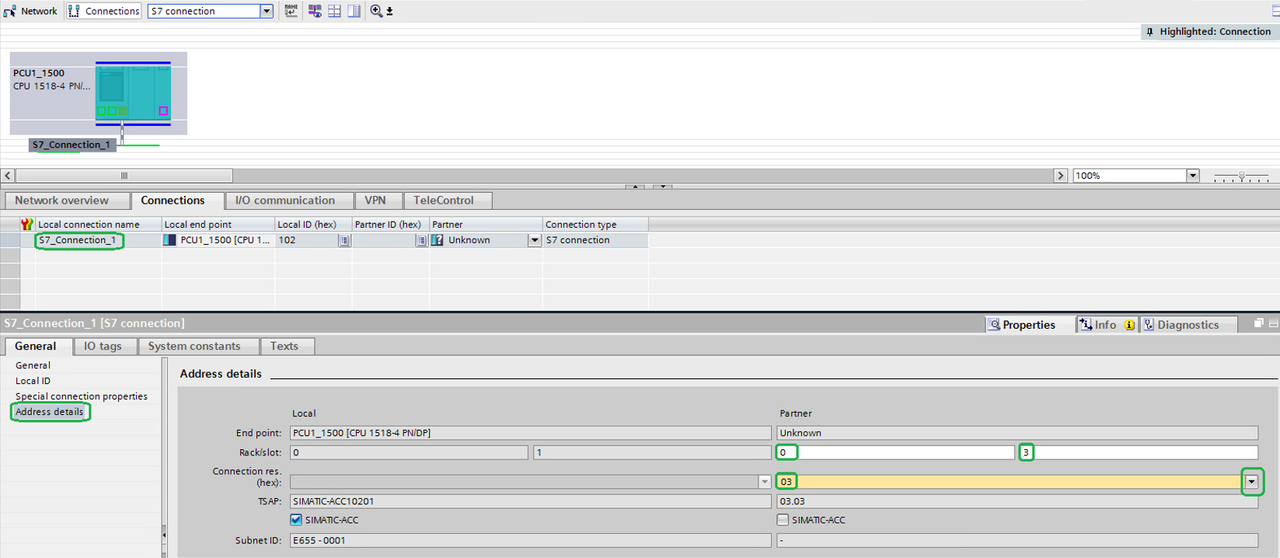Click the Partner slot field with value 3
This screenshot has width=1280, height=558.
[1138, 453]
